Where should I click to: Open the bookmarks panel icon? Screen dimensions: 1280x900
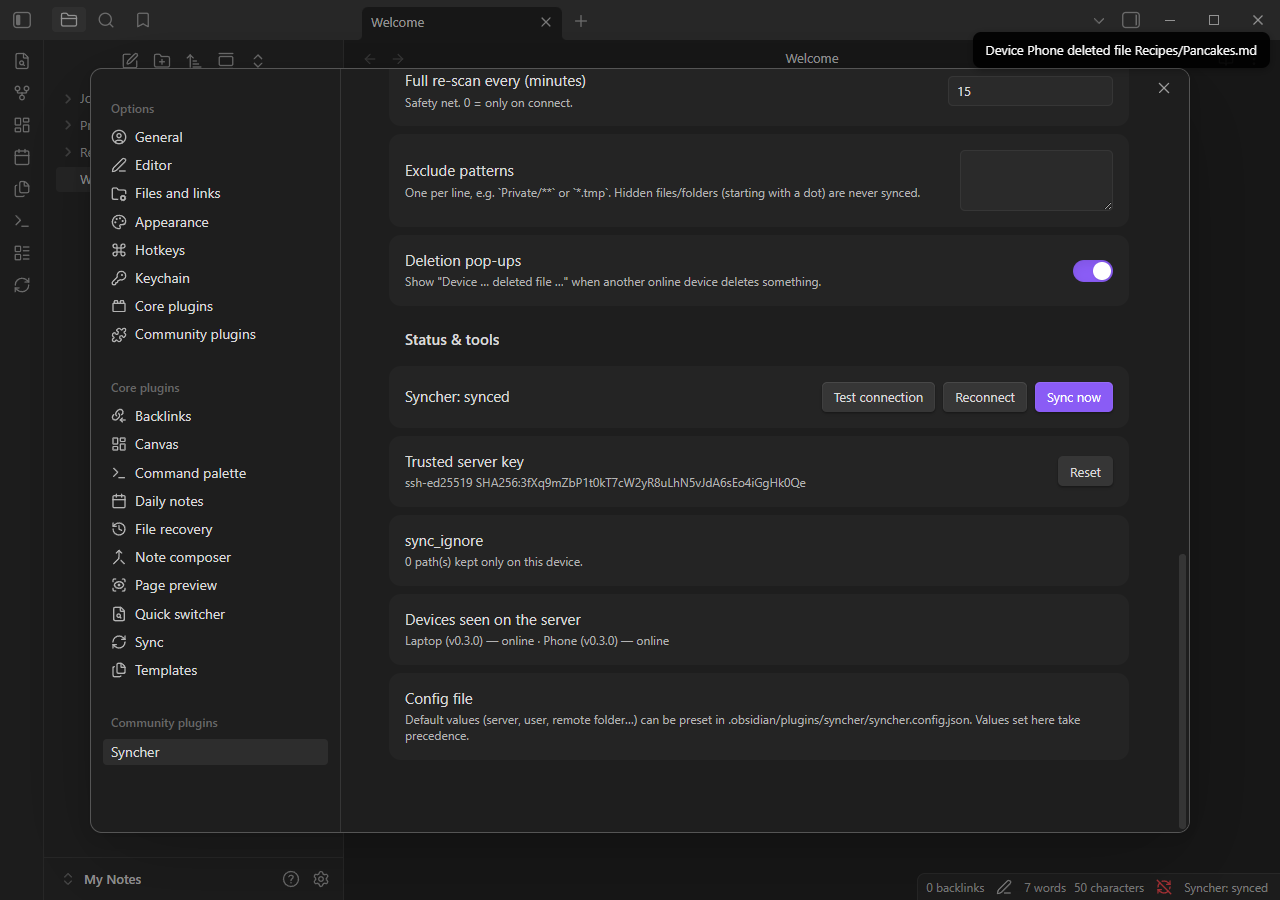(143, 20)
